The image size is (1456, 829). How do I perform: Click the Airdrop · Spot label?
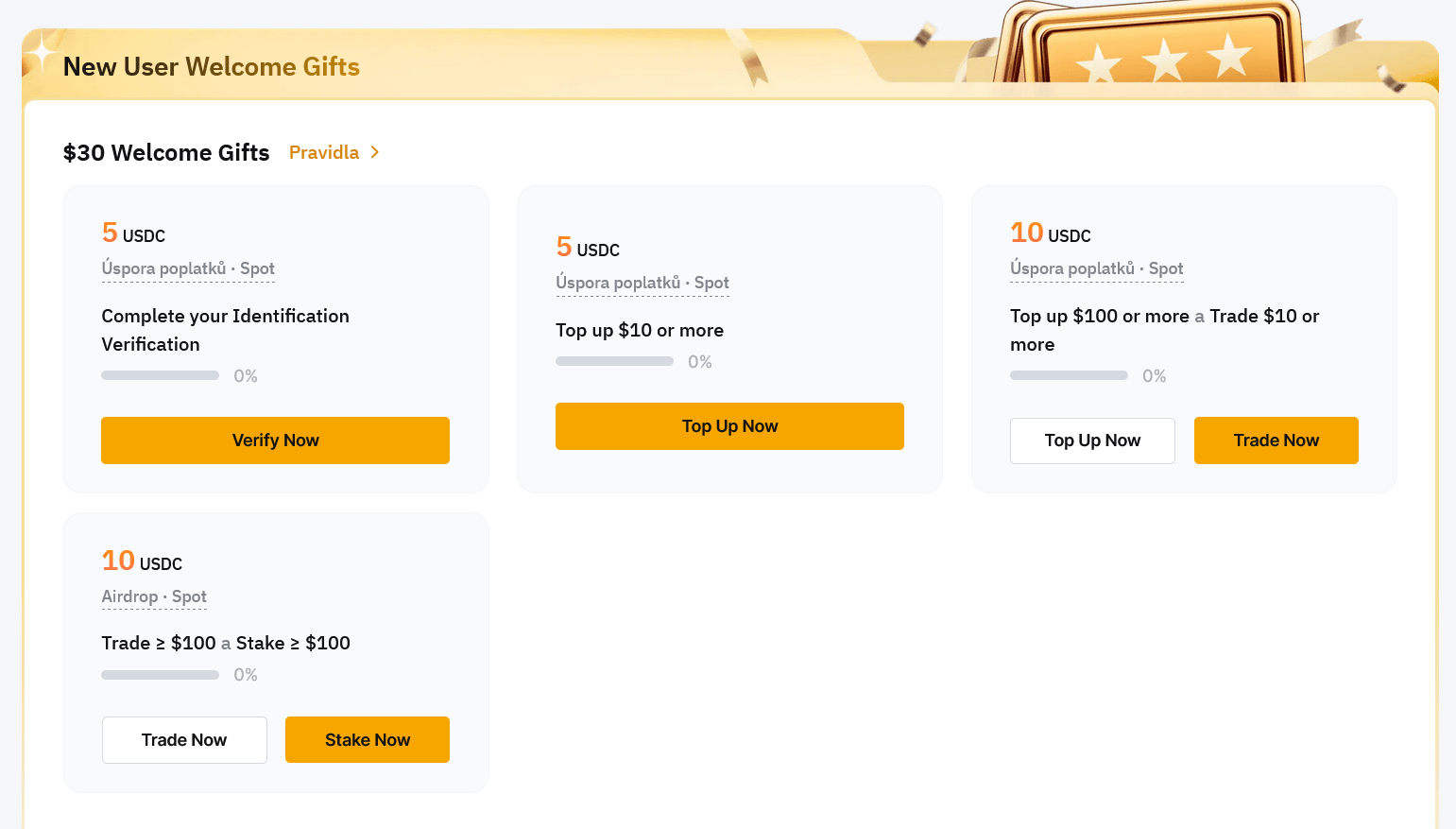pyautogui.click(x=154, y=597)
